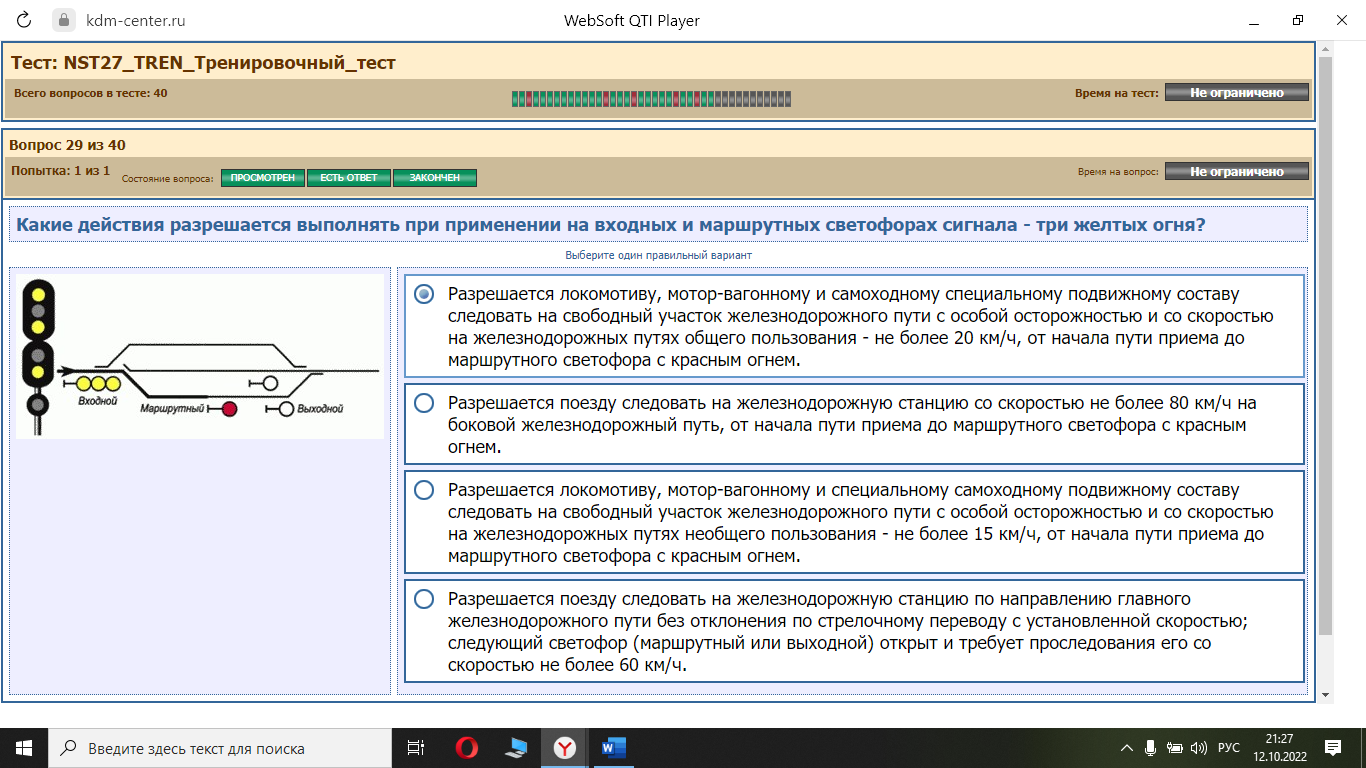This screenshot has width=1366, height=768.
Task: Click the Попытка: 1 из 1 label
Action: pyautogui.click(x=60, y=171)
